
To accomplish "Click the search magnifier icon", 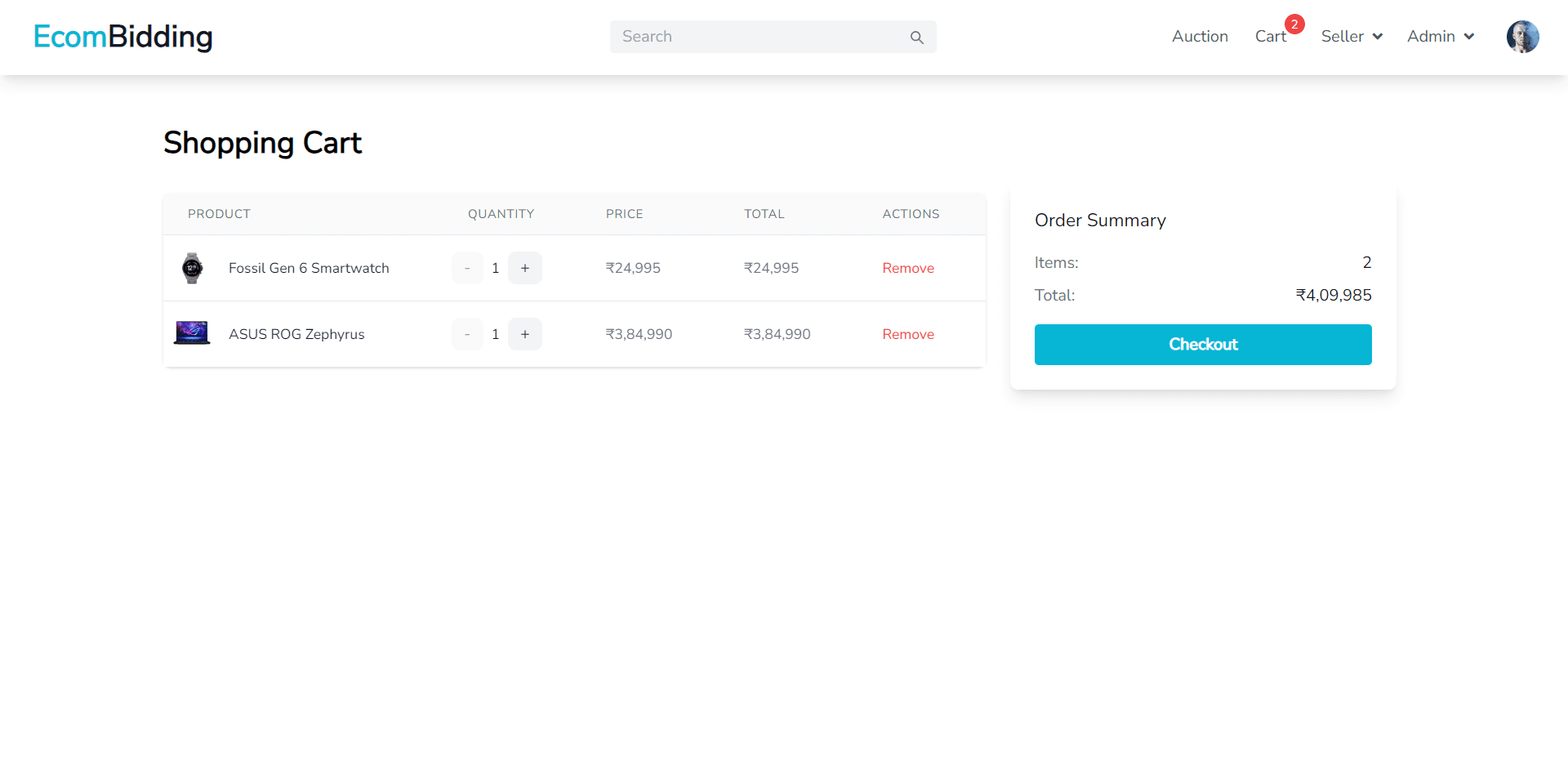I will [916, 37].
